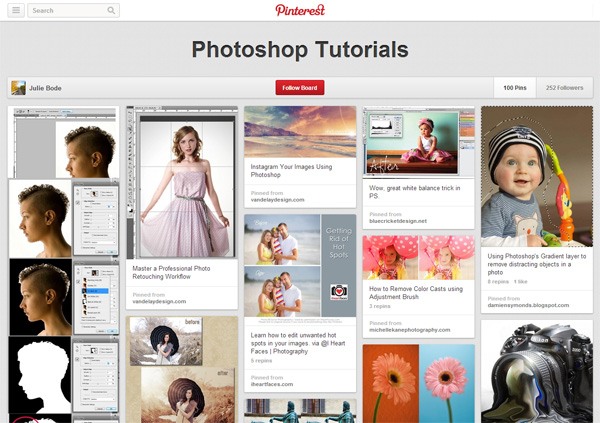This screenshot has width=600, height=423.
Task: Click 'Learn how to edit unwanted hot spots' text
Action: [x=298, y=343]
